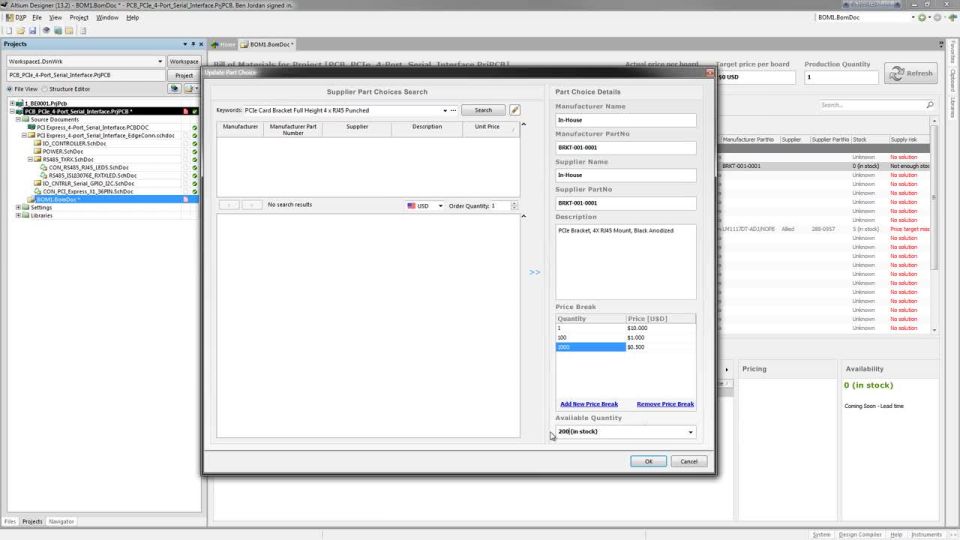
Task: Click the DXP menu icon
Action: click(9, 18)
